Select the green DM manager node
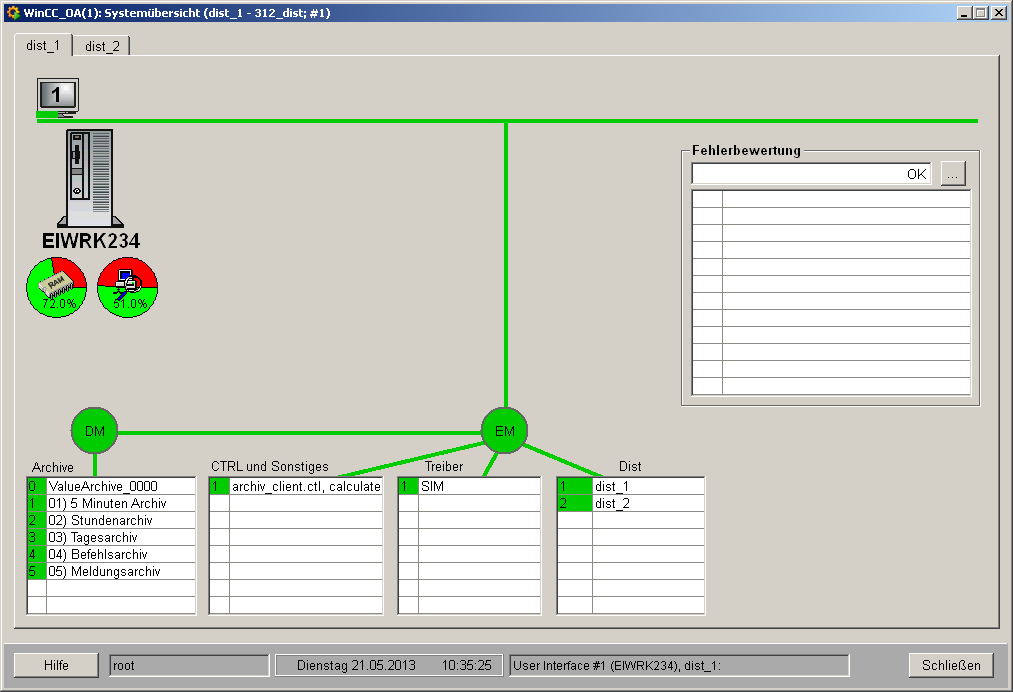 click(x=94, y=431)
